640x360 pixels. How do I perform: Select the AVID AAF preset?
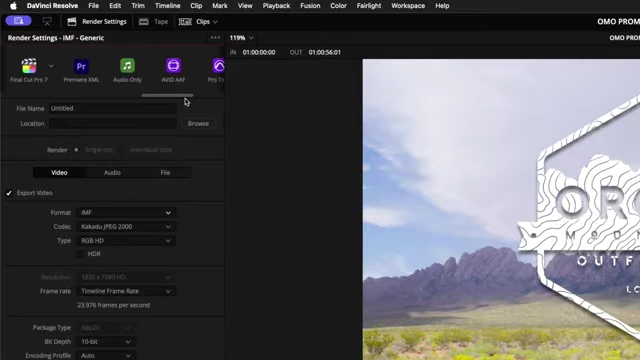pos(173,71)
